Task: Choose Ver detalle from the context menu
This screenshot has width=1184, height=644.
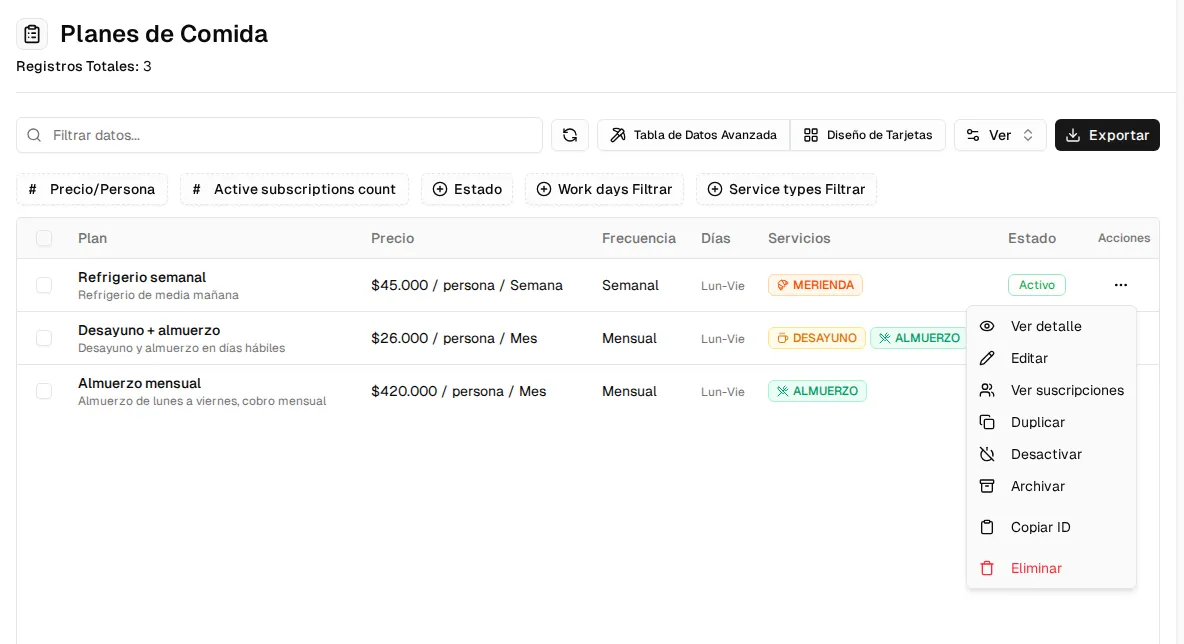Action: (x=1051, y=326)
